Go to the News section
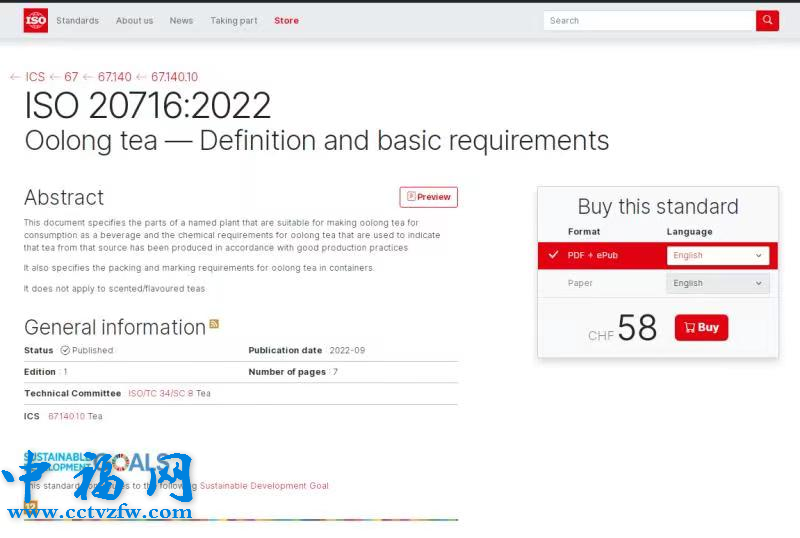Screen dimensions: 800x538 [181, 20]
